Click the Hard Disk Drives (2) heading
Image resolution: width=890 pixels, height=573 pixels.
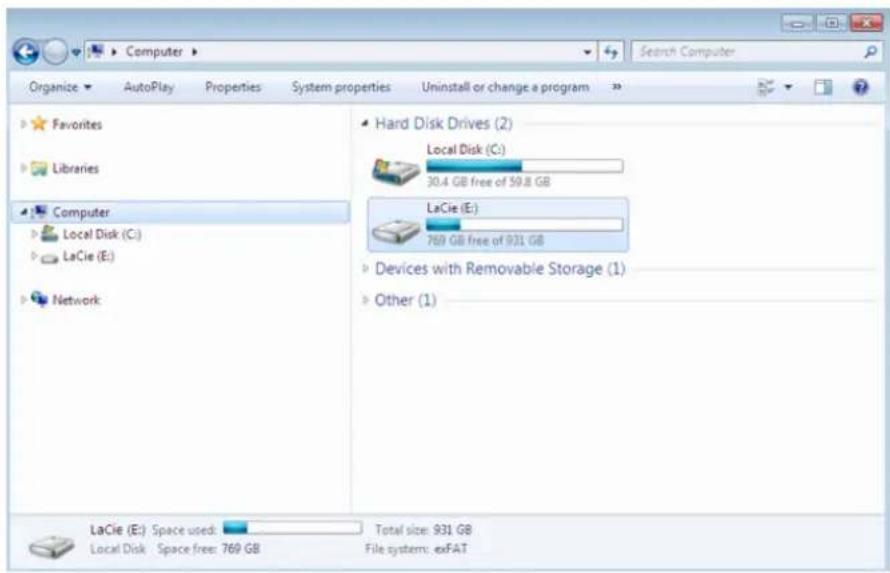444,123
